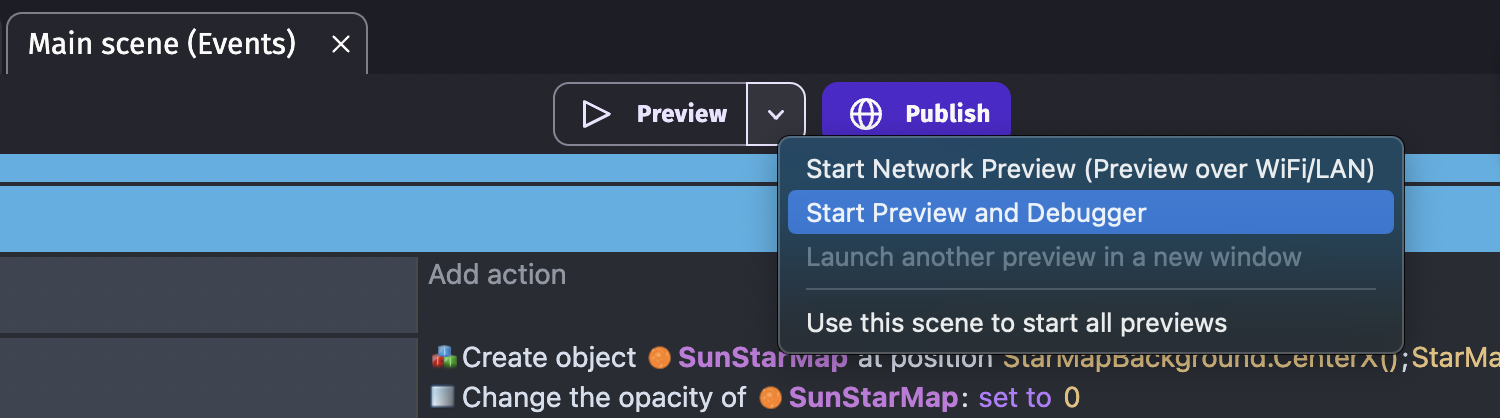Click the opacity value 0
This screenshot has height=418, width=1500.
(1071, 398)
